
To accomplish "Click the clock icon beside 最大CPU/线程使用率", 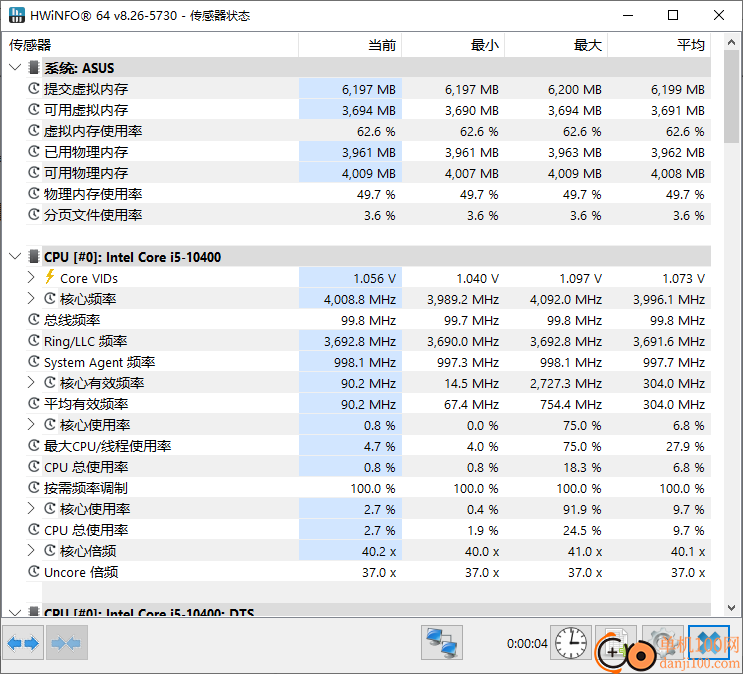I will [x=34, y=446].
